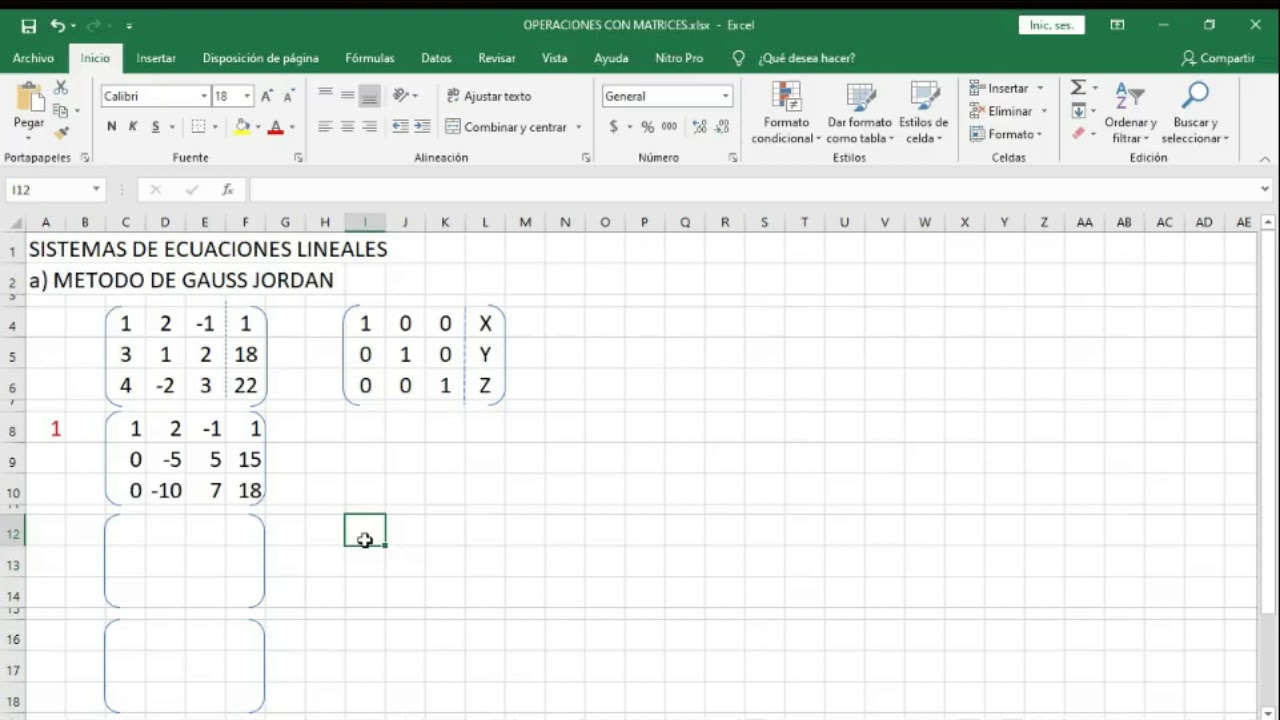1280x720 pixels.
Task: Decrease font size with small A
Action: coord(288,96)
